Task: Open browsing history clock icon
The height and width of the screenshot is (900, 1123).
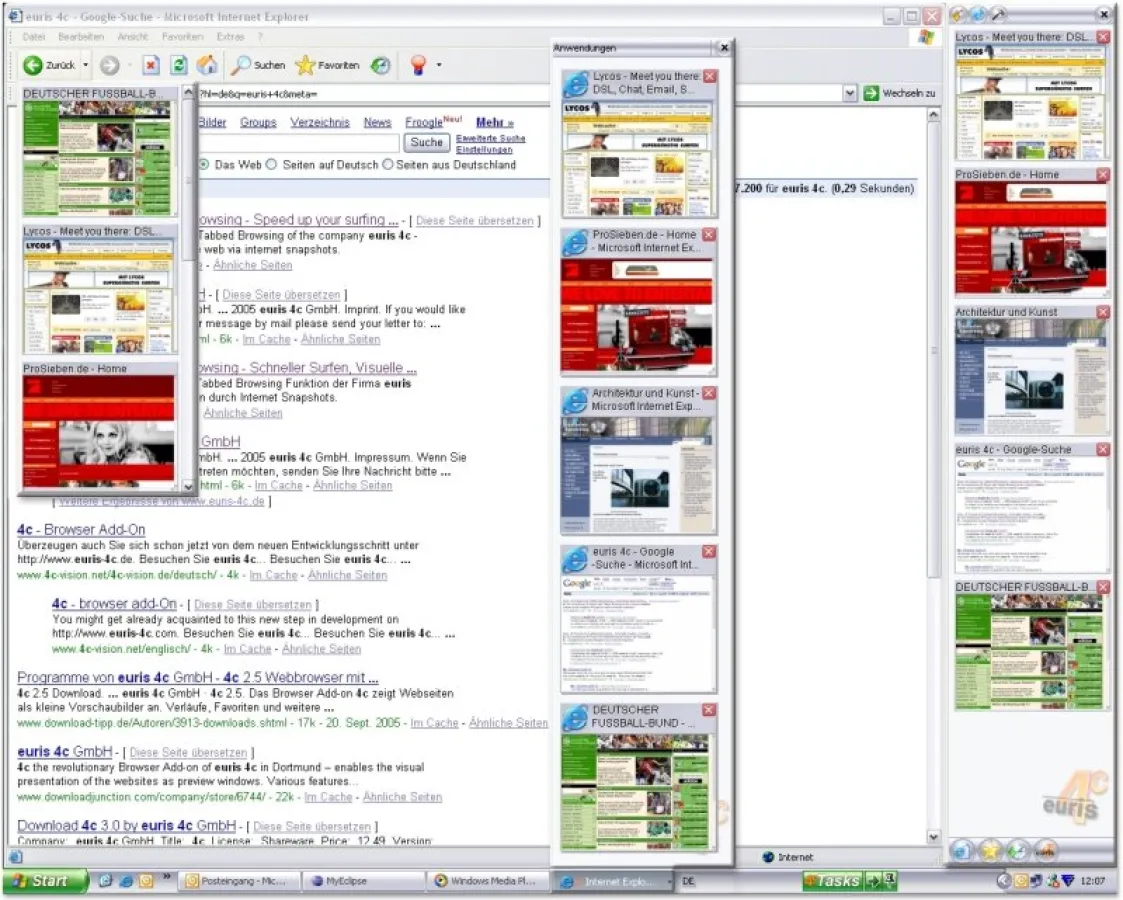Action: click(381, 65)
